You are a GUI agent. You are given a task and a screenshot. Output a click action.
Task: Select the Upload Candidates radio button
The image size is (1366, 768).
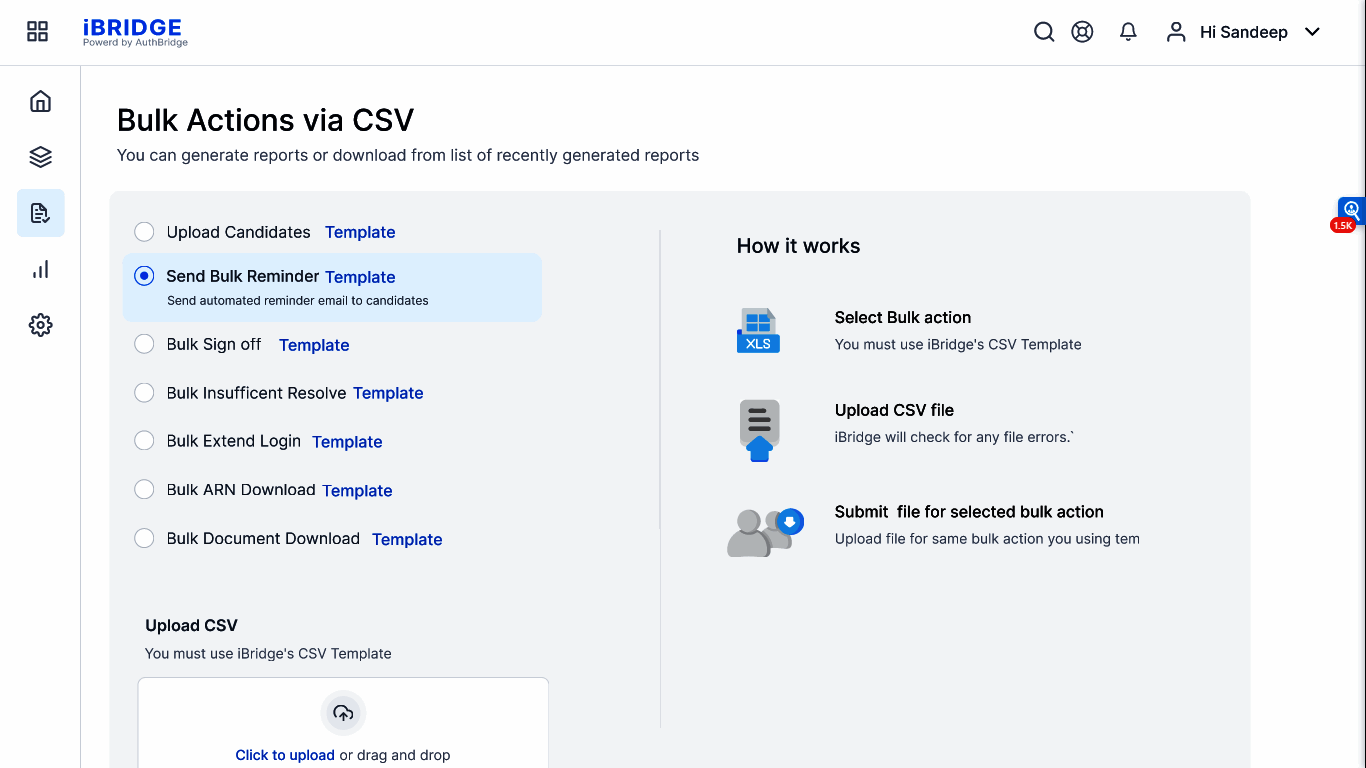[x=144, y=232]
